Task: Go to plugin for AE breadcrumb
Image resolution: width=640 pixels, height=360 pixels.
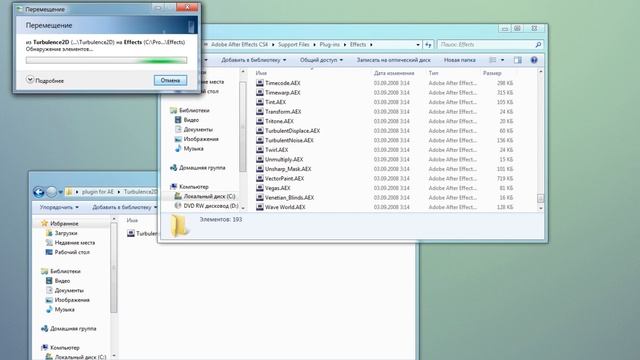Action: 98,192
